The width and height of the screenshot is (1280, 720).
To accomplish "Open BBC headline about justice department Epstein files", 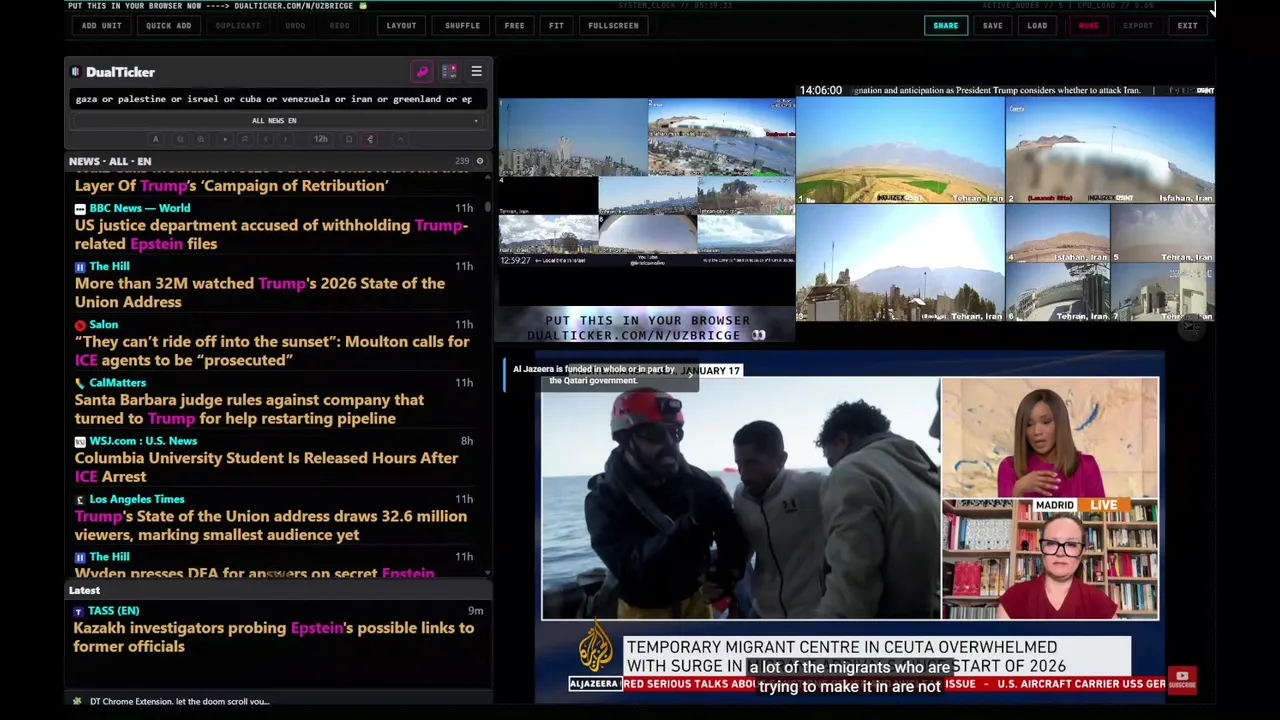I will [271, 234].
